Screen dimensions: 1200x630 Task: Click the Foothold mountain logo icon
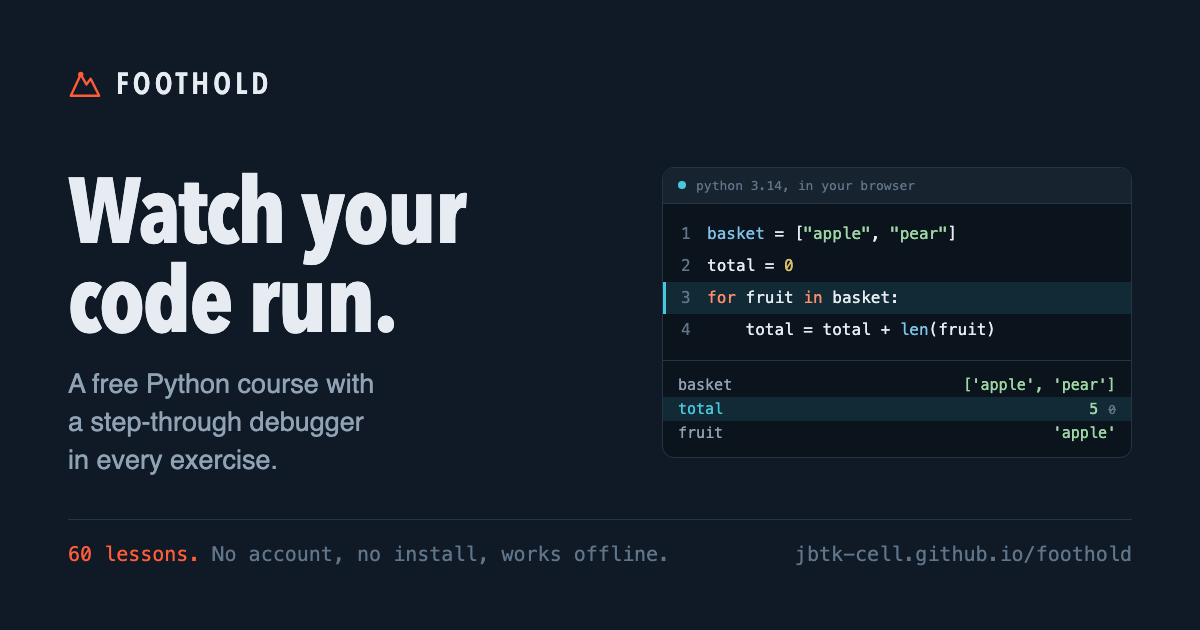click(x=85, y=84)
